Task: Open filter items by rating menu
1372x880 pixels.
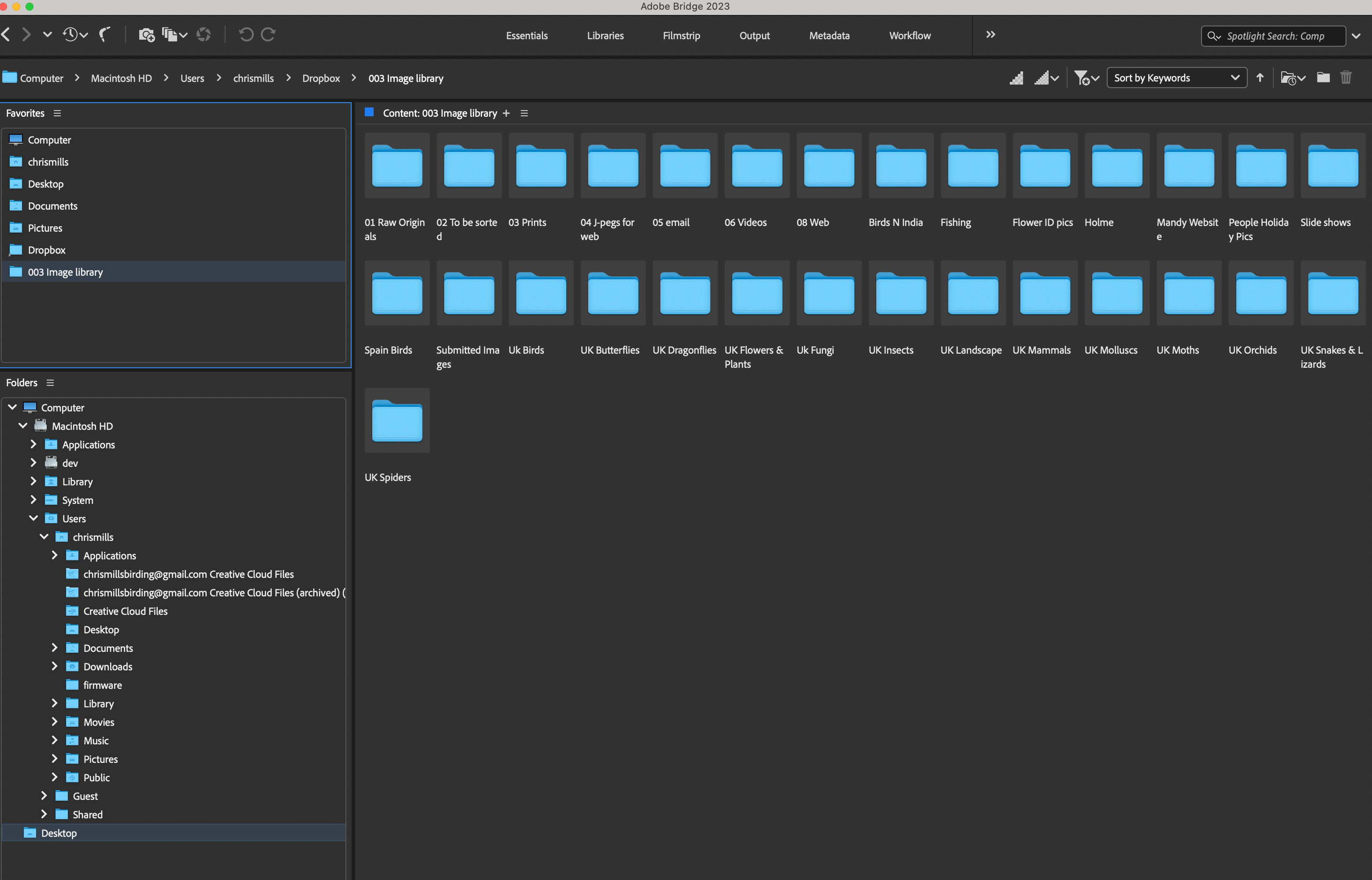Action: pyautogui.click(x=1086, y=78)
